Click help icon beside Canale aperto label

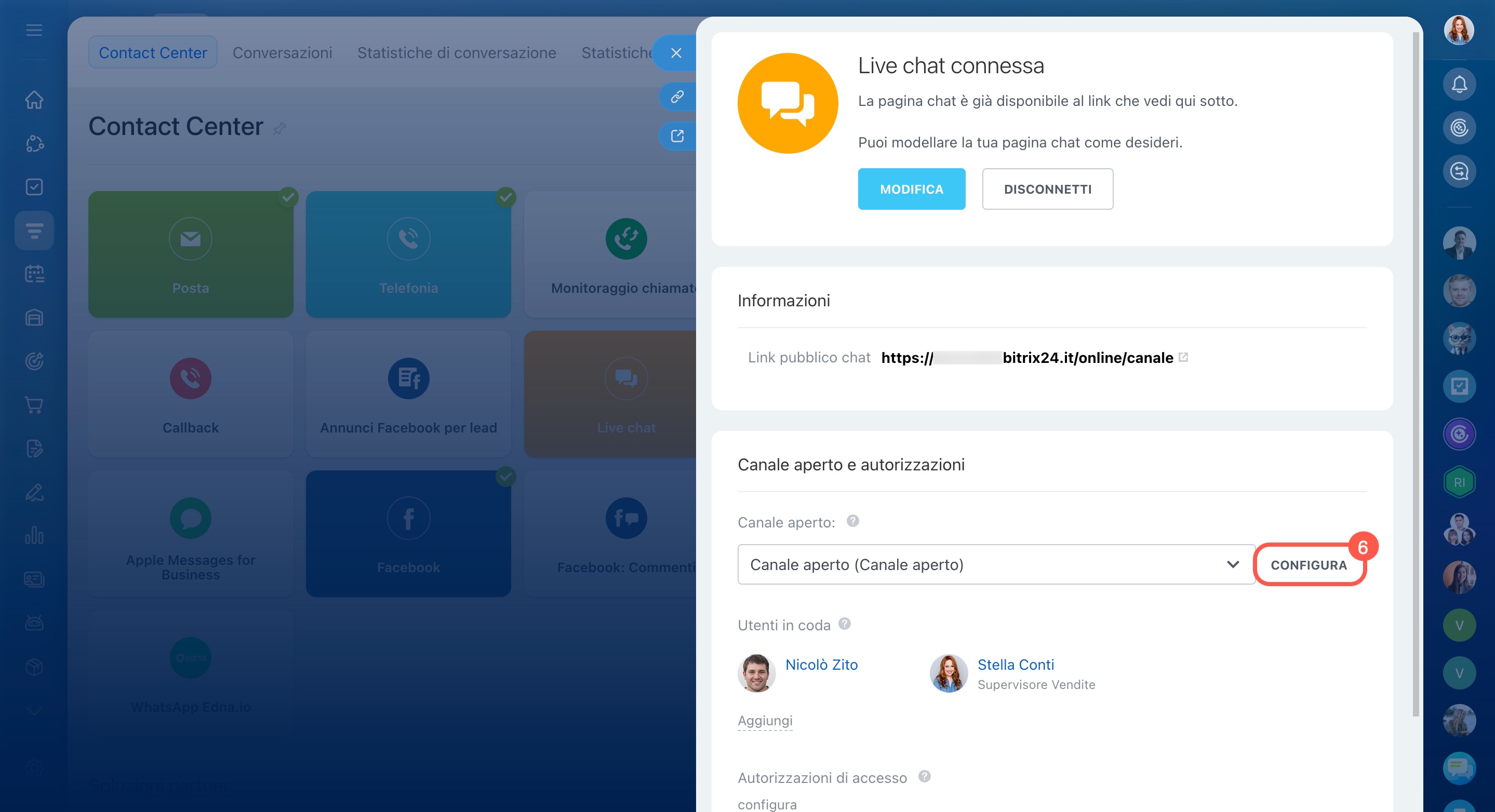click(x=852, y=521)
